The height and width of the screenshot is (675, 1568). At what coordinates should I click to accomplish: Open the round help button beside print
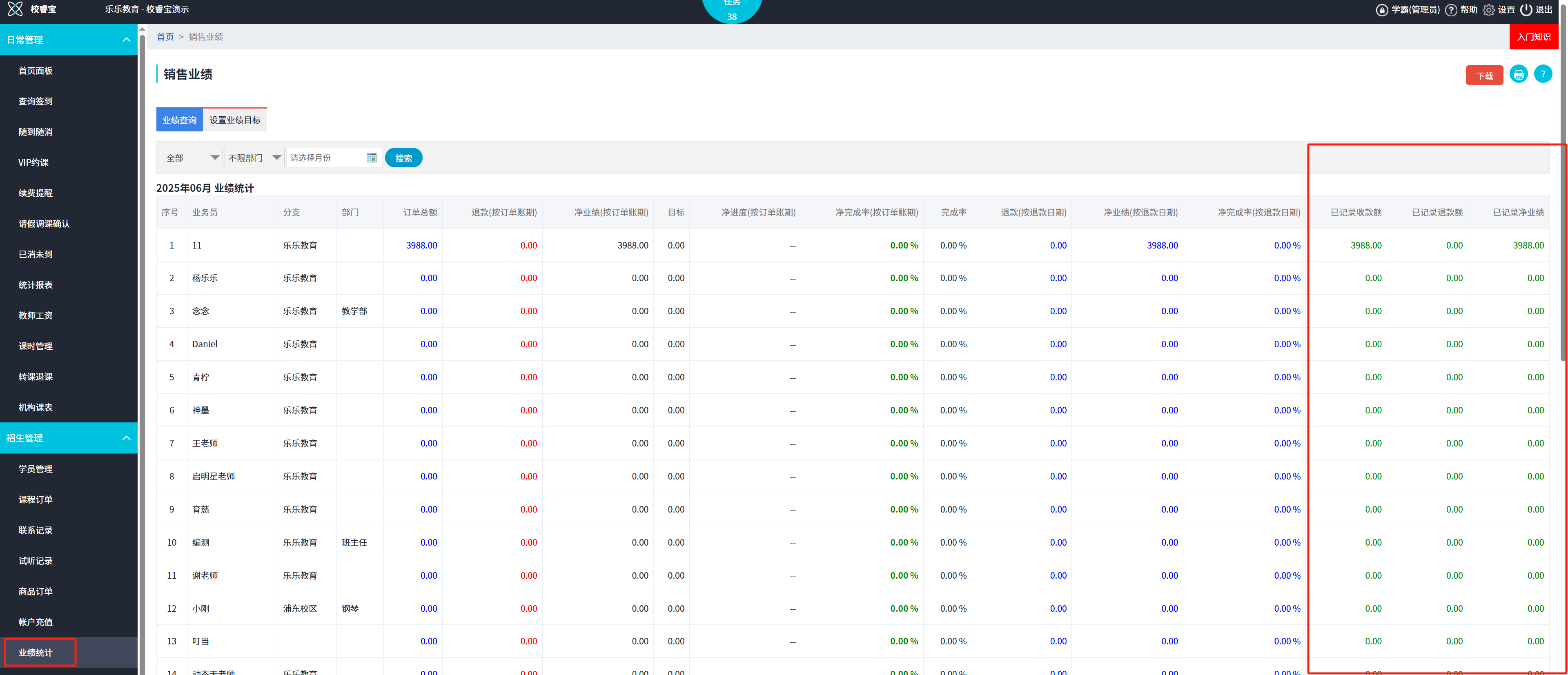click(x=1543, y=74)
